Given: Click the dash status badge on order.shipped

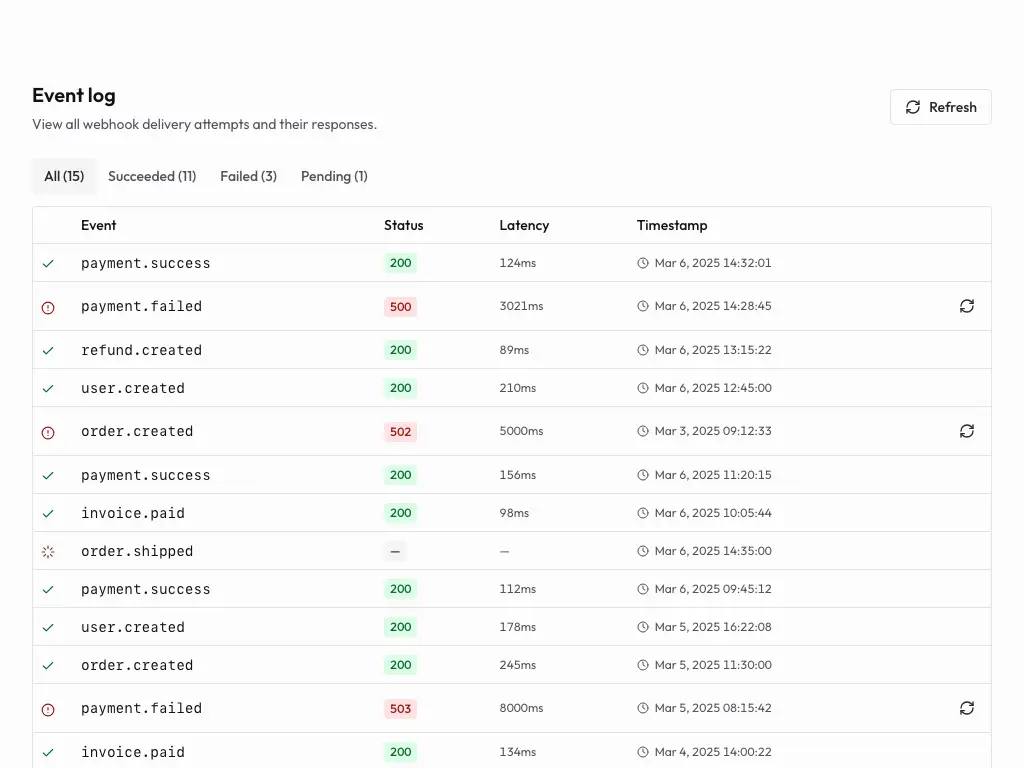Looking at the screenshot, I should pos(395,551).
